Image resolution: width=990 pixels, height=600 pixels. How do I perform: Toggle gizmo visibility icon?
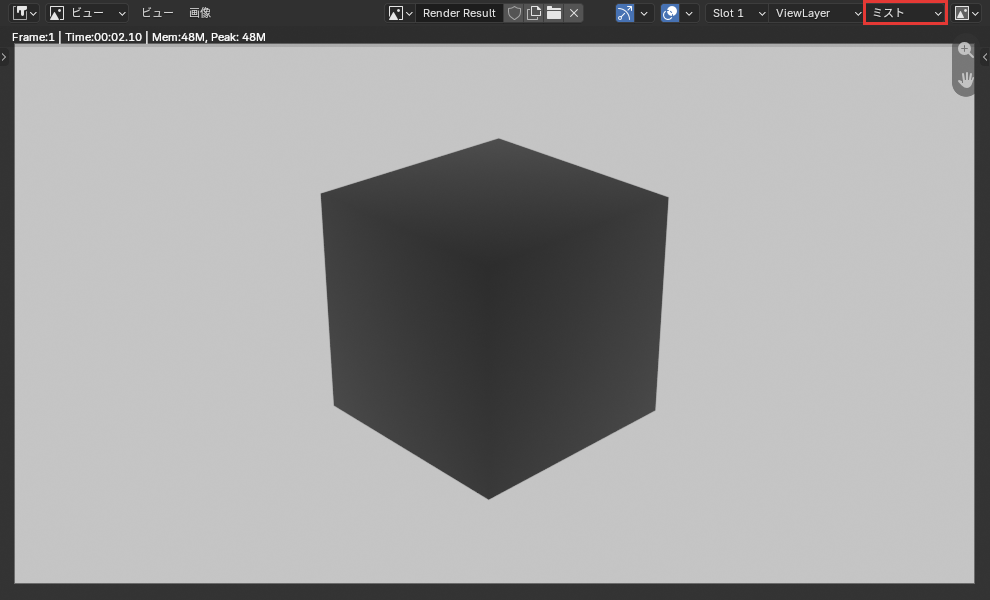[624, 13]
